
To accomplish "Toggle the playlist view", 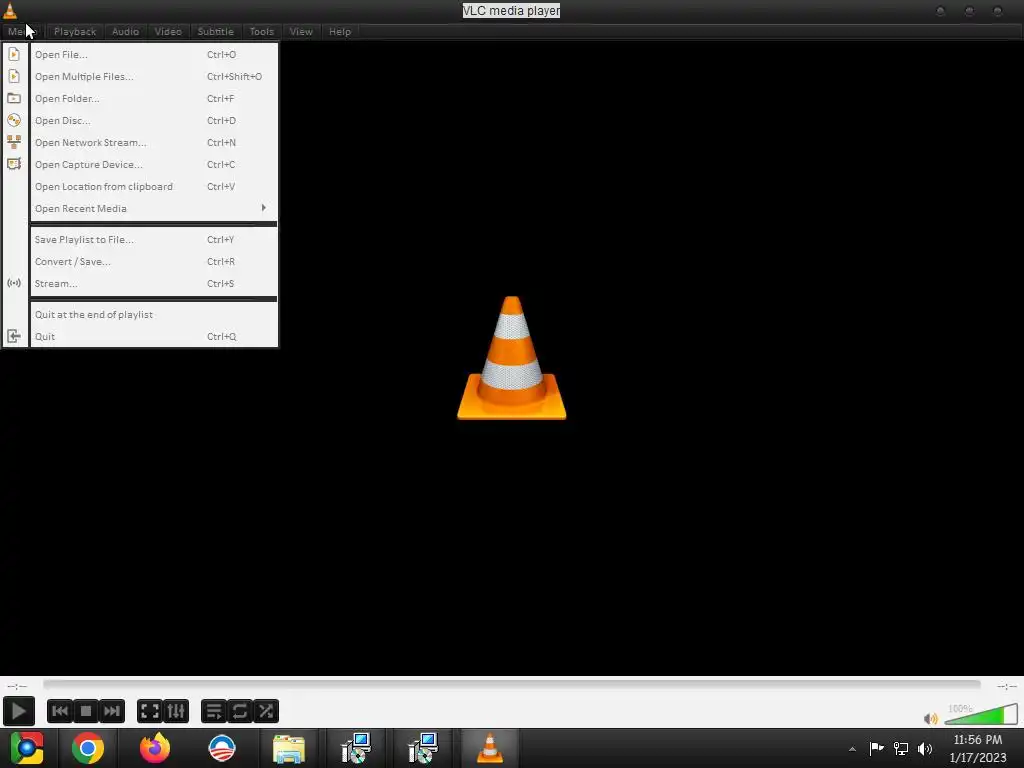I will [214, 711].
